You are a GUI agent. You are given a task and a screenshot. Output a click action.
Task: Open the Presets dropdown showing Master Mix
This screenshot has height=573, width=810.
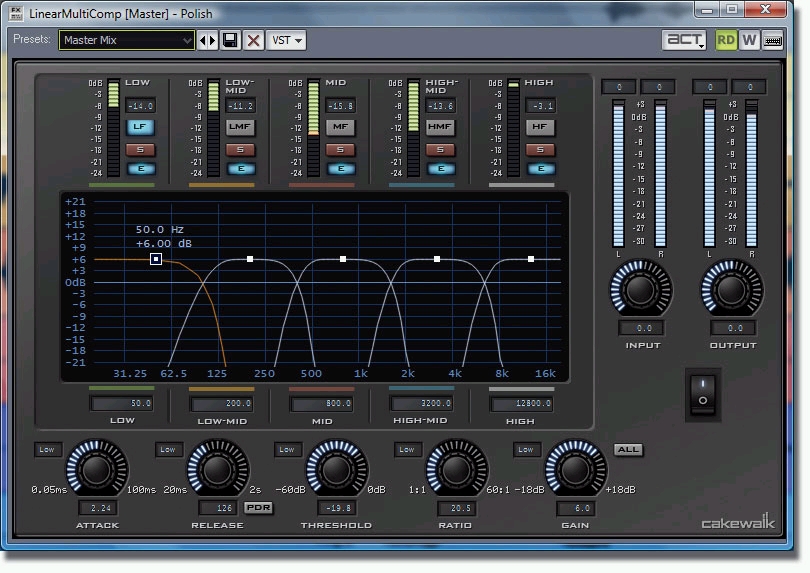pyautogui.click(x=127, y=40)
